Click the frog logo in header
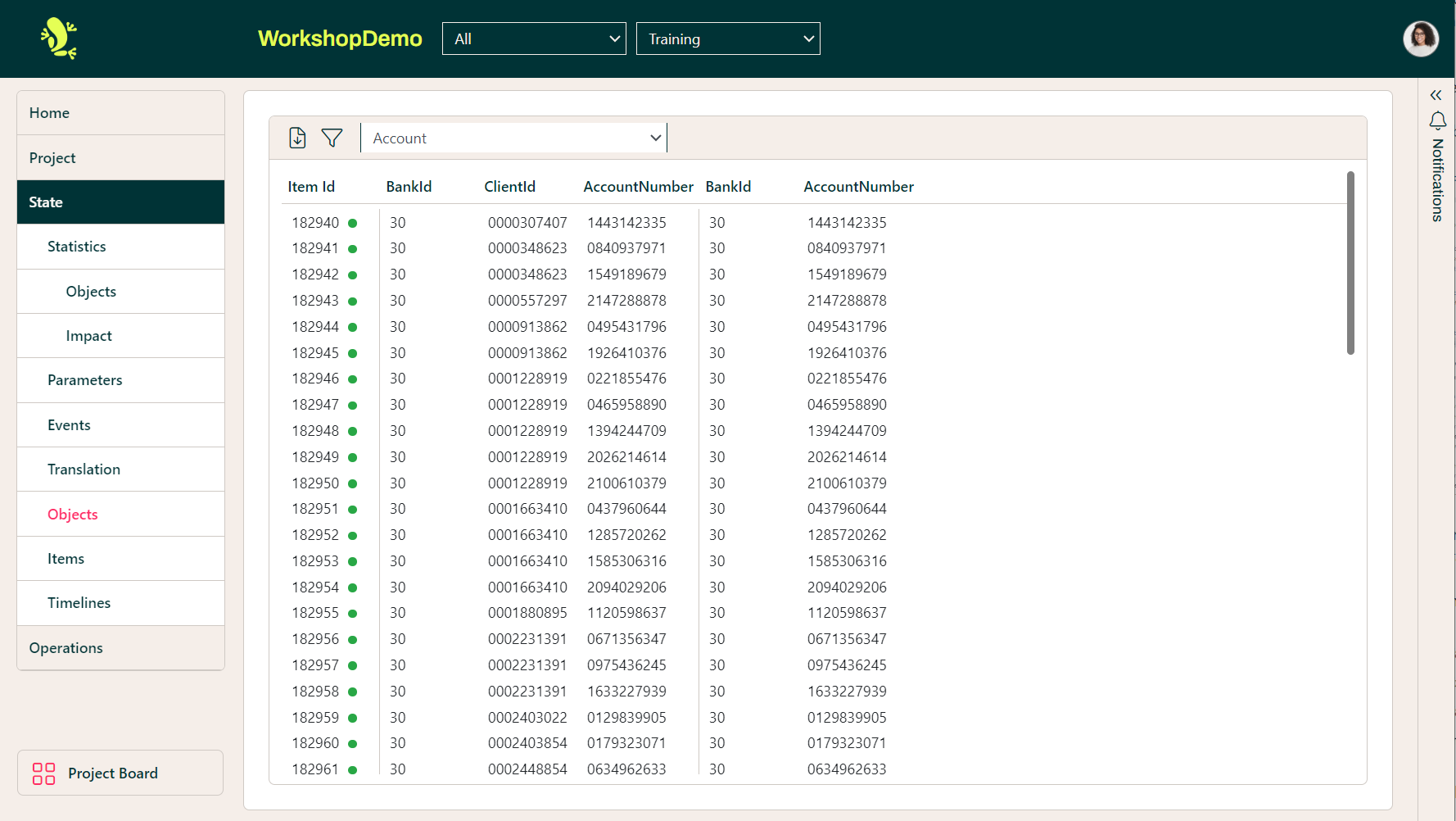The image size is (1456, 821). click(59, 39)
